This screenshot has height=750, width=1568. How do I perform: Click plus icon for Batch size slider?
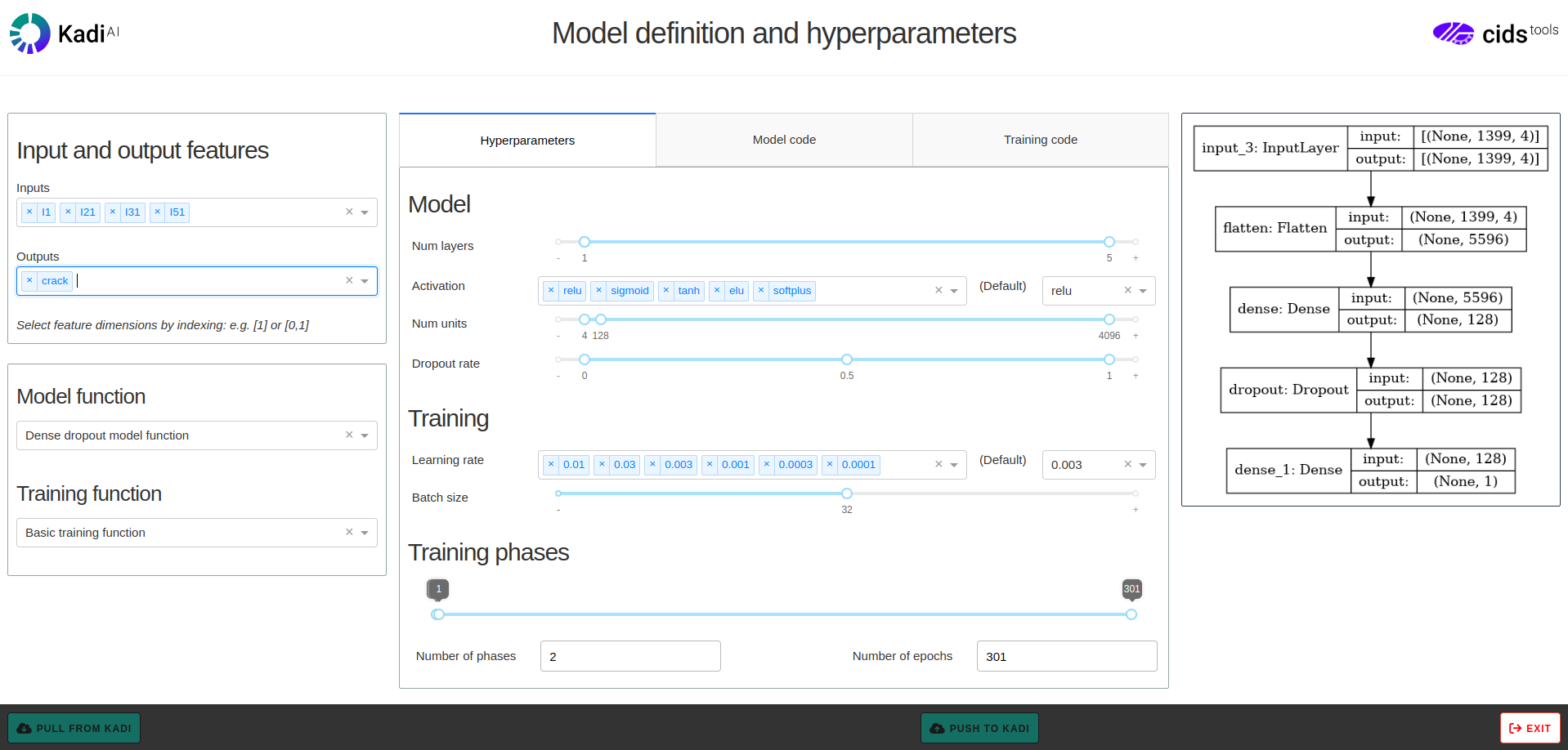(1136, 510)
